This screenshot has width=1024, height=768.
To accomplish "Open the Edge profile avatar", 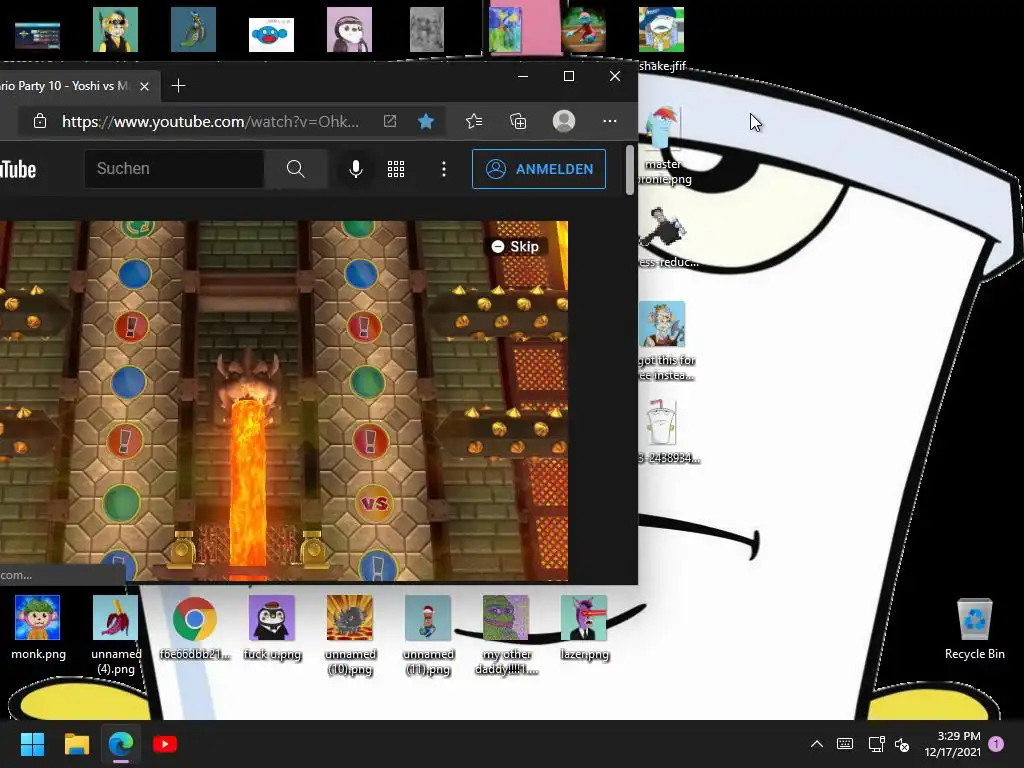I will pos(564,121).
